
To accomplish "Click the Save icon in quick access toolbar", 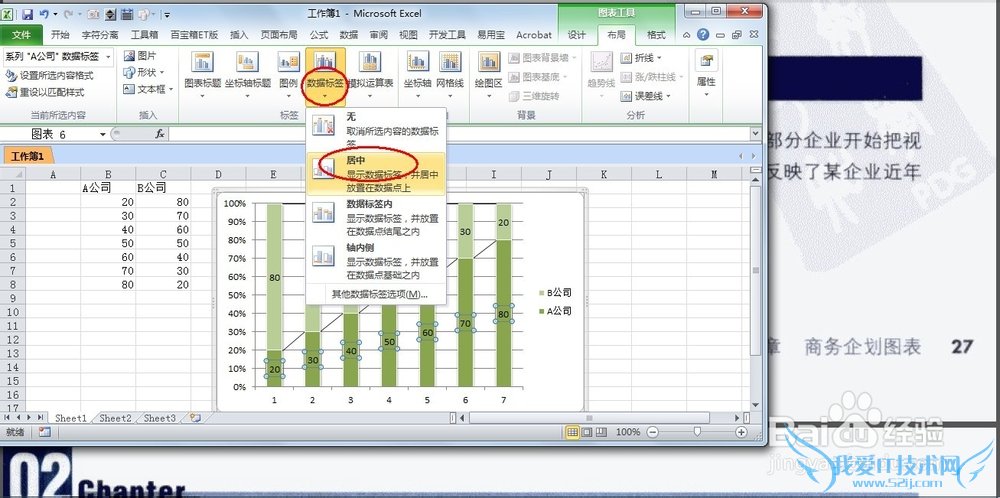I will (x=27, y=15).
